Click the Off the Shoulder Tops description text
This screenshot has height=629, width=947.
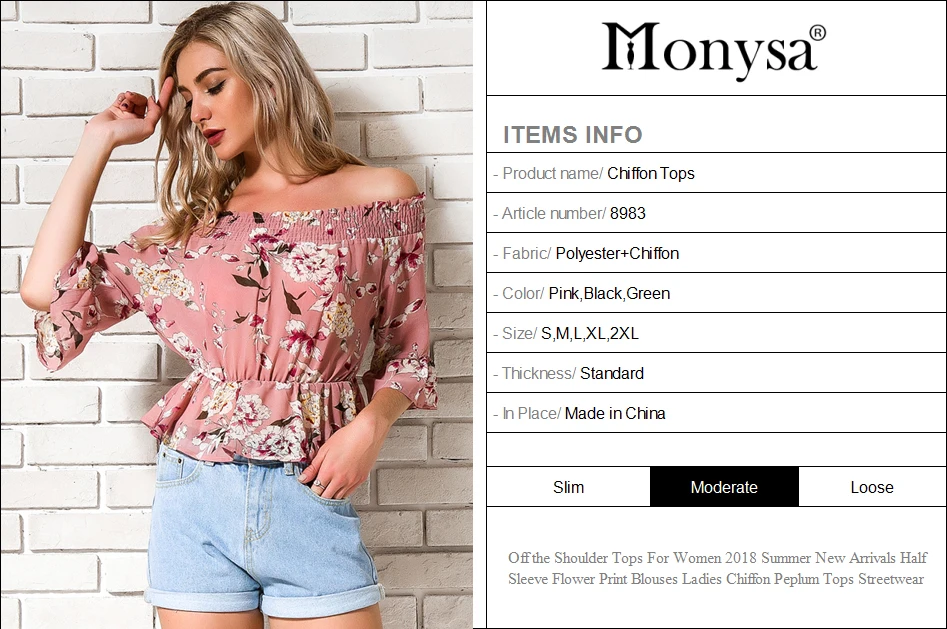tap(717, 568)
